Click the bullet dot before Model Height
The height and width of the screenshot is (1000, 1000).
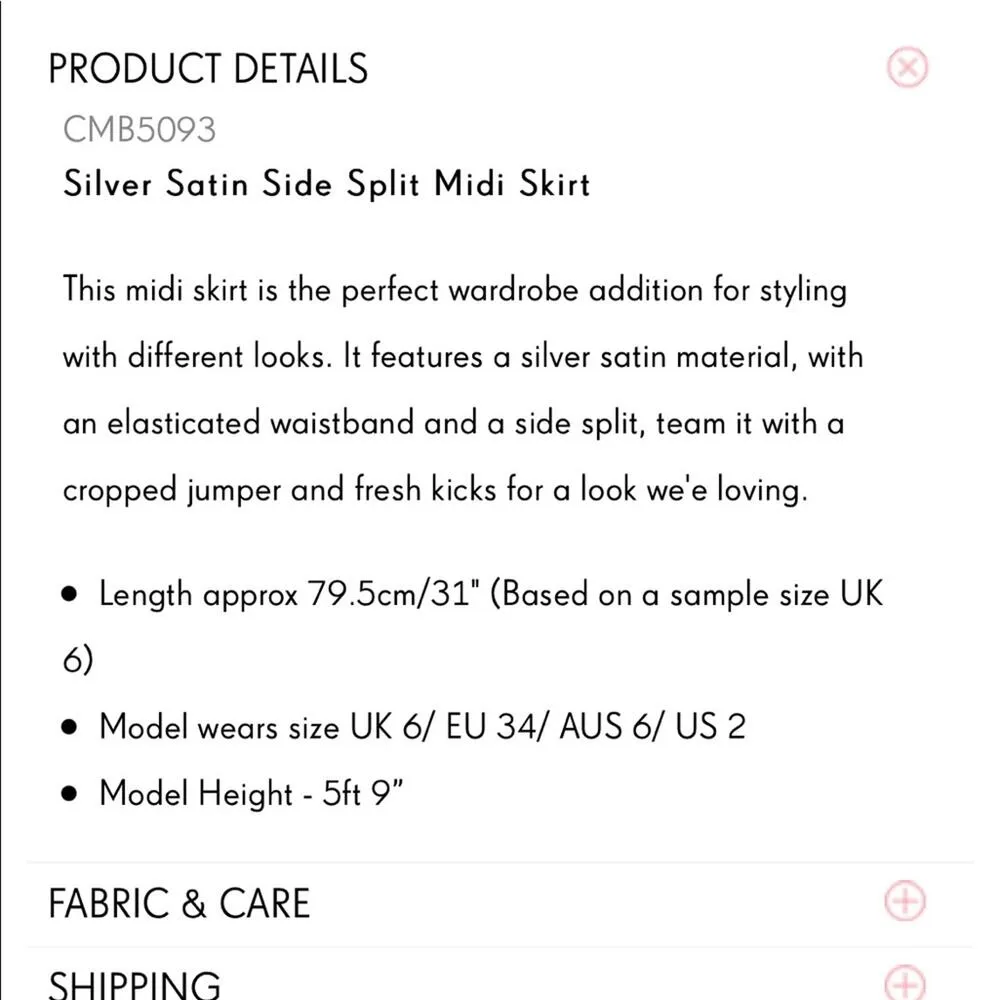click(69, 795)
